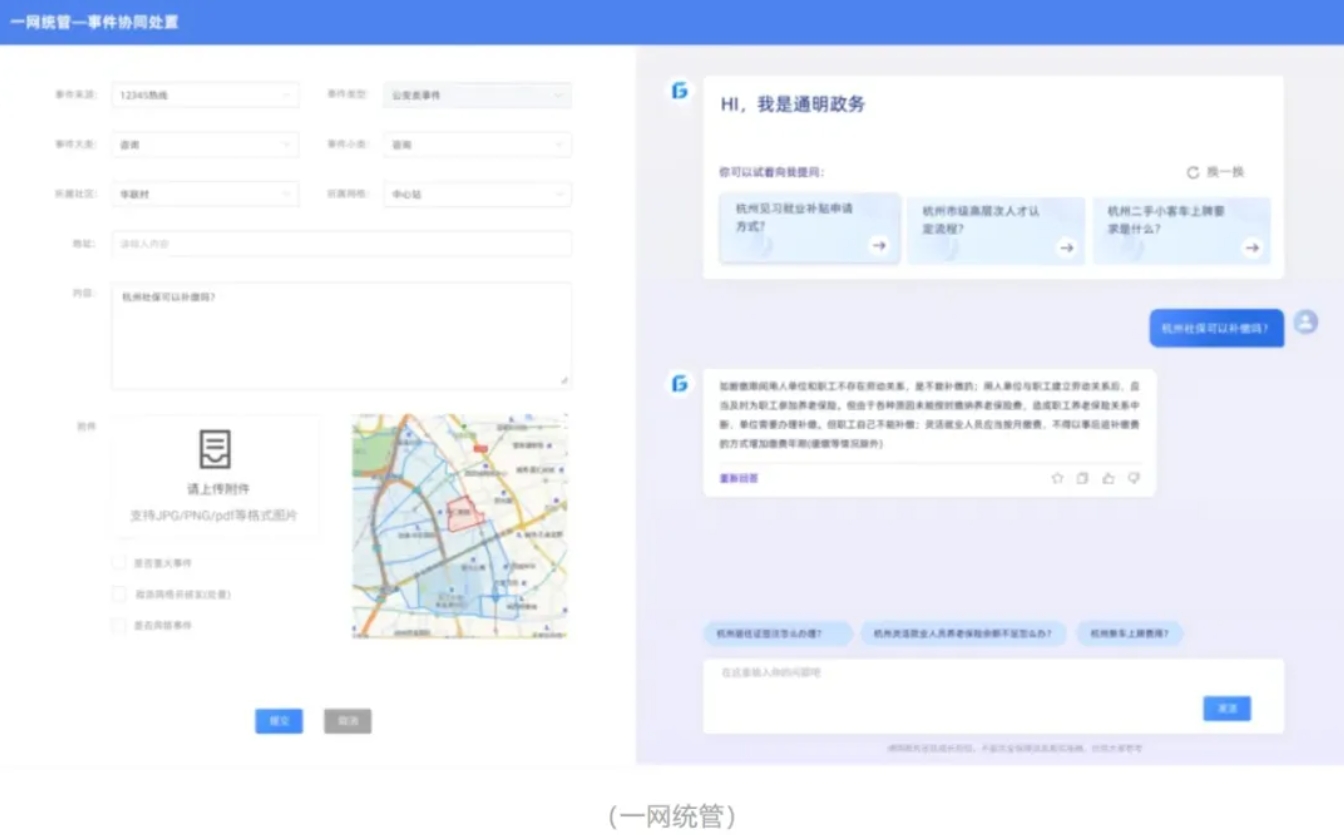Viewport: 1344px width, 835px height.
Task: Expand the dropdown showing 华联村
Action: pos(205,194)
